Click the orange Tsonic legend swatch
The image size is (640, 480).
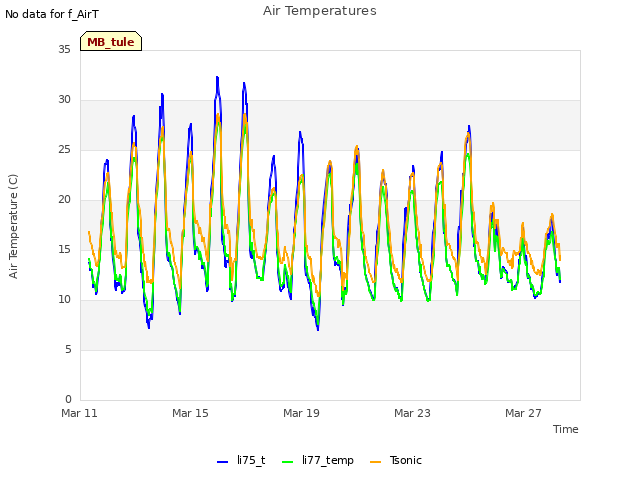pyautogui.click(x=376, y=462)
